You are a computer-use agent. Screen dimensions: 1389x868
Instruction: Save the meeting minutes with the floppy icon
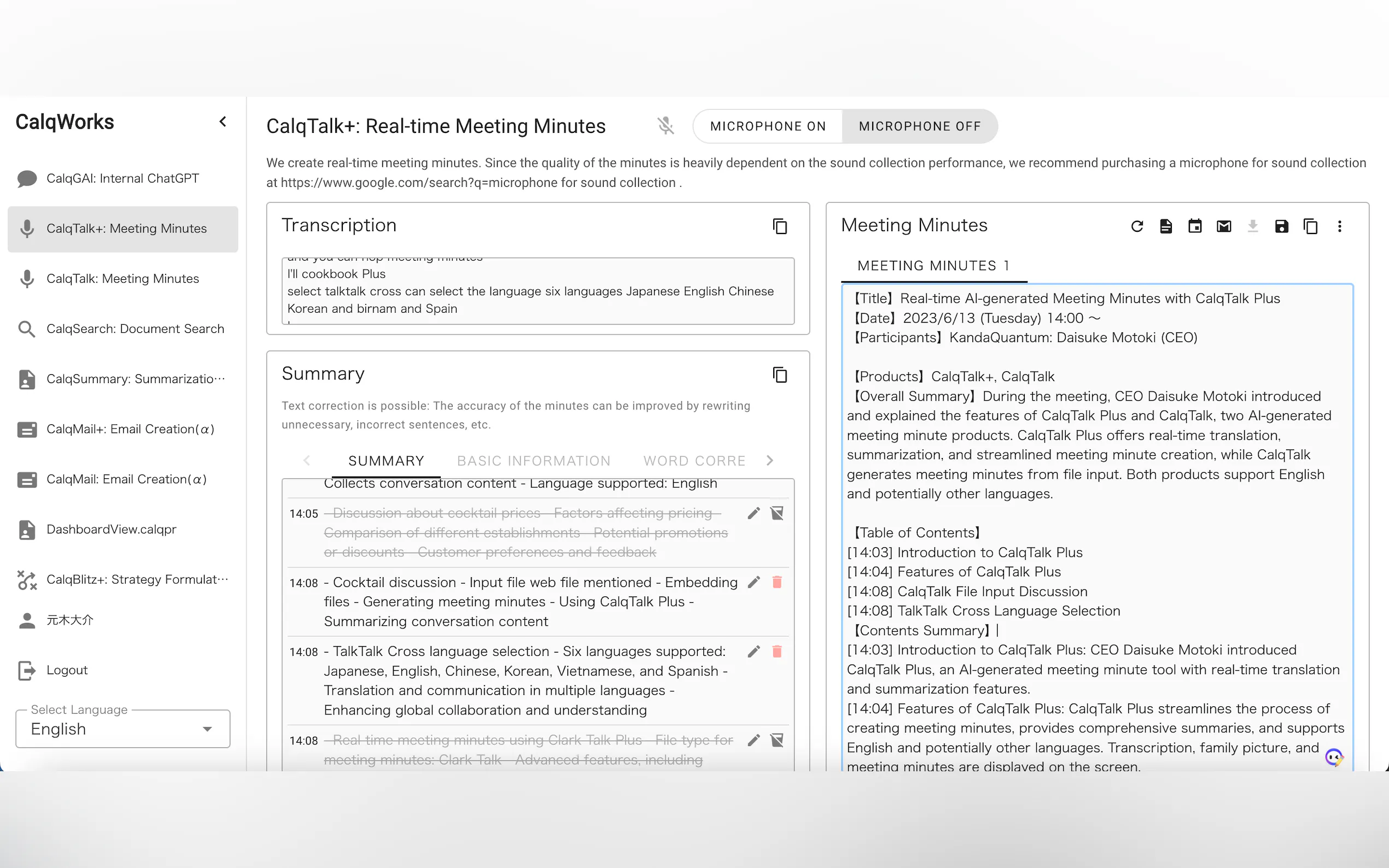pos(1281,226)
